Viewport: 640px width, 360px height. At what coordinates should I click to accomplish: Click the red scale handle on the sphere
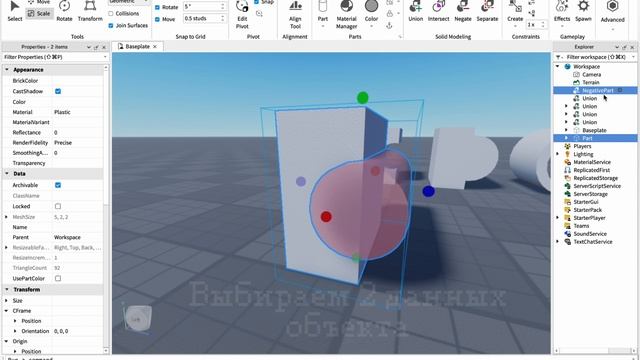tap(326, 217)
